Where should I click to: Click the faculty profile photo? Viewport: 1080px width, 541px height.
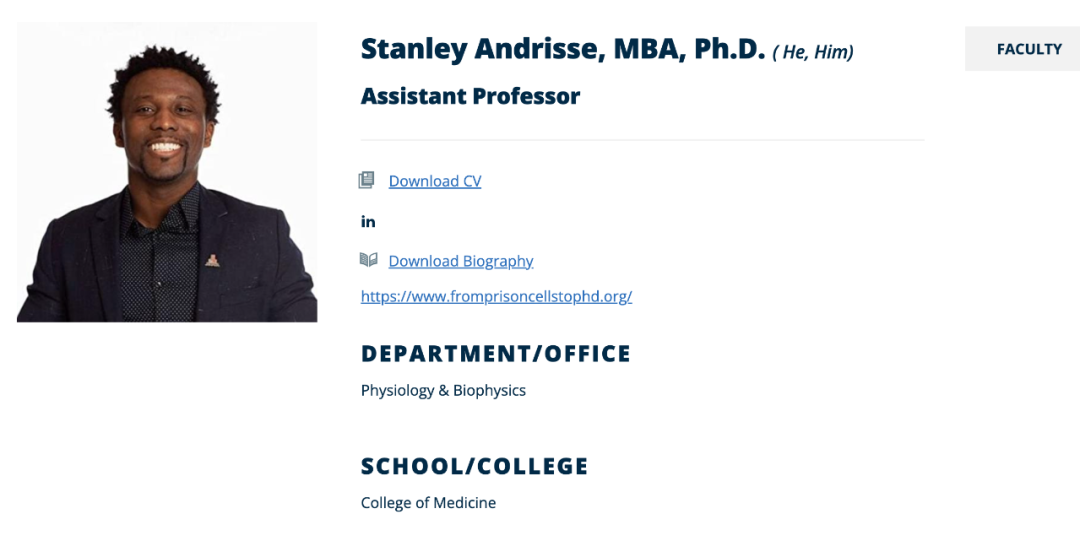(167, 172)
